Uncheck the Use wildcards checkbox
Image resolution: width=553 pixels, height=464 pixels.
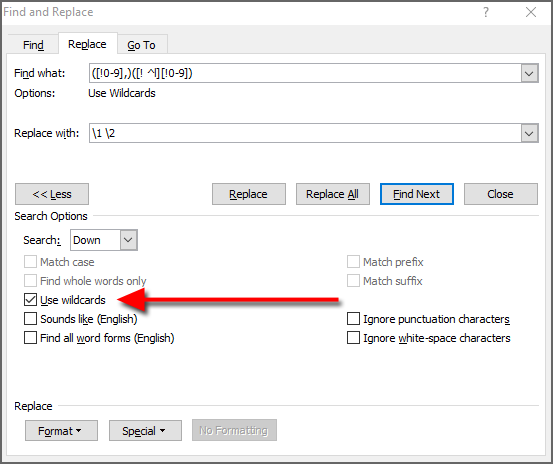click(30, 300)
